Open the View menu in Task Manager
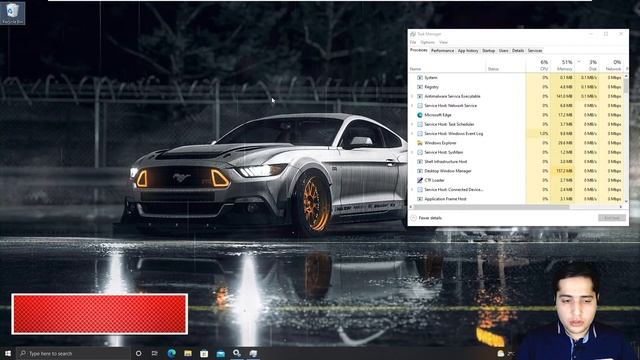The width and height of the screenshot is (640, 360). pos(443,42)
